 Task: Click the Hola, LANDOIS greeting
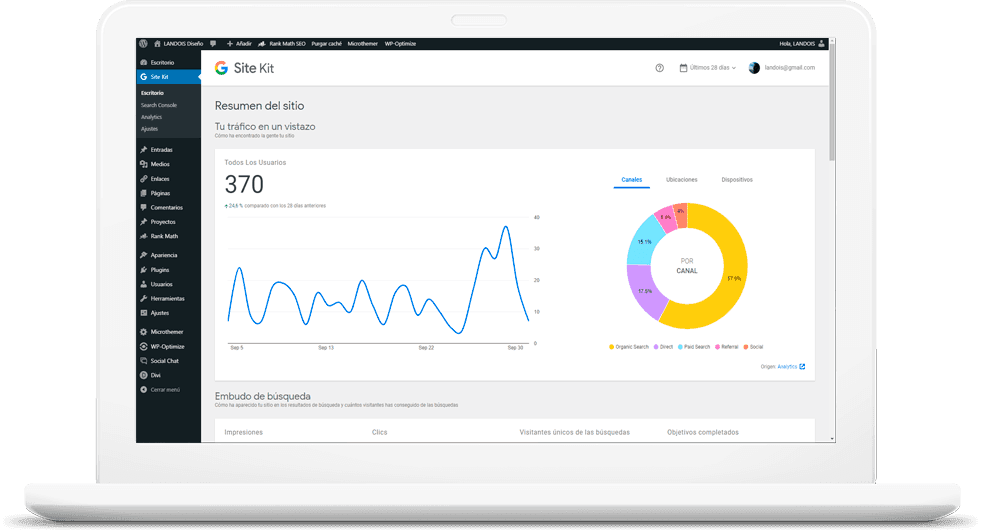(x=797, y=44)
